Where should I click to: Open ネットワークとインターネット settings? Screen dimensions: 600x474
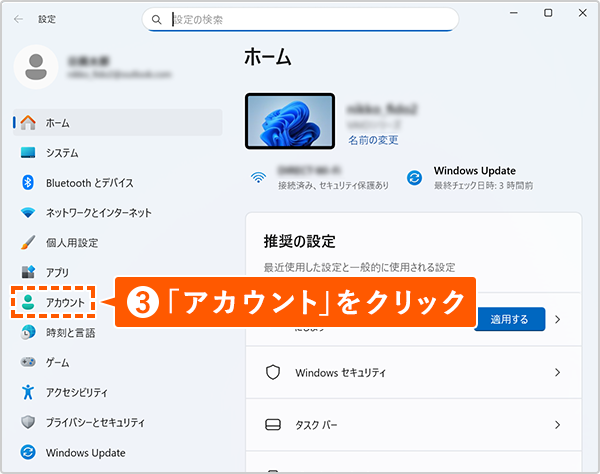98,213
